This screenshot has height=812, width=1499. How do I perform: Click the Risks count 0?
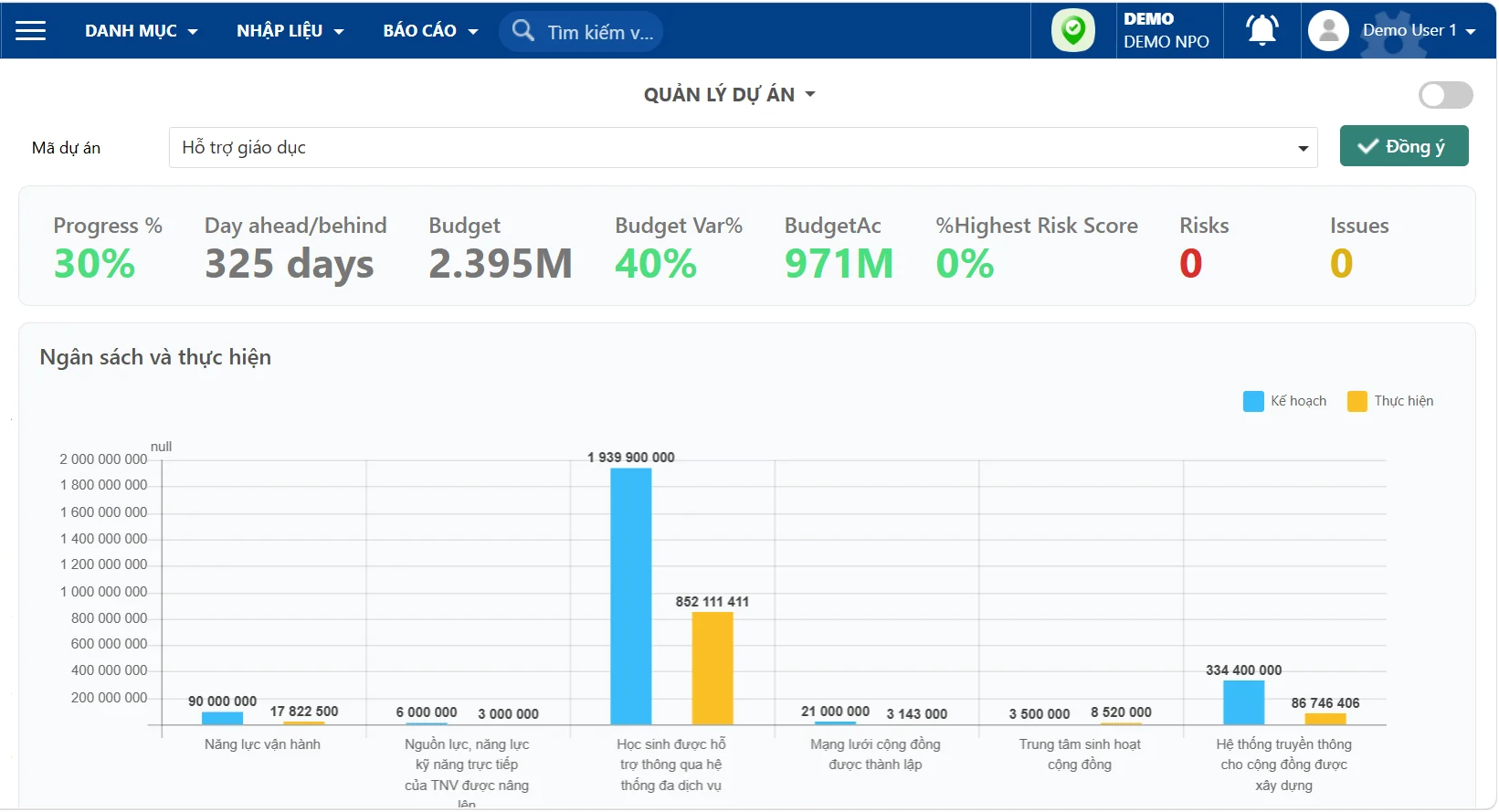tap(1191, 264)
